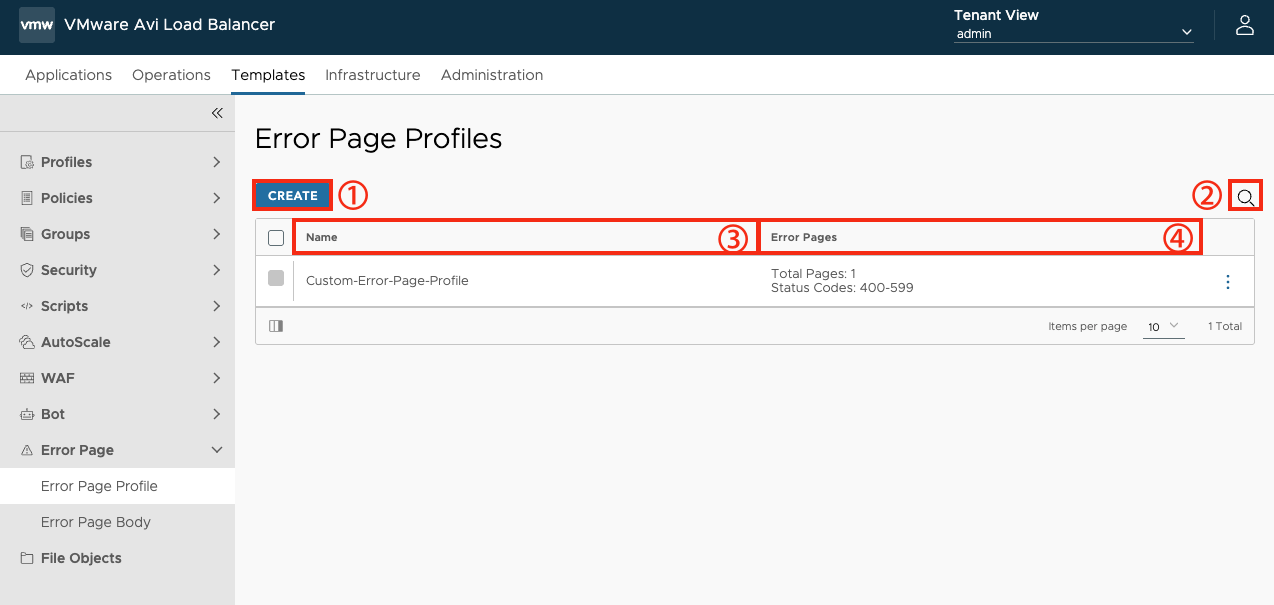Open the column chooser icon below table
The width and height of the screenshot is (1274, 605).
click(x=276, y=326)
